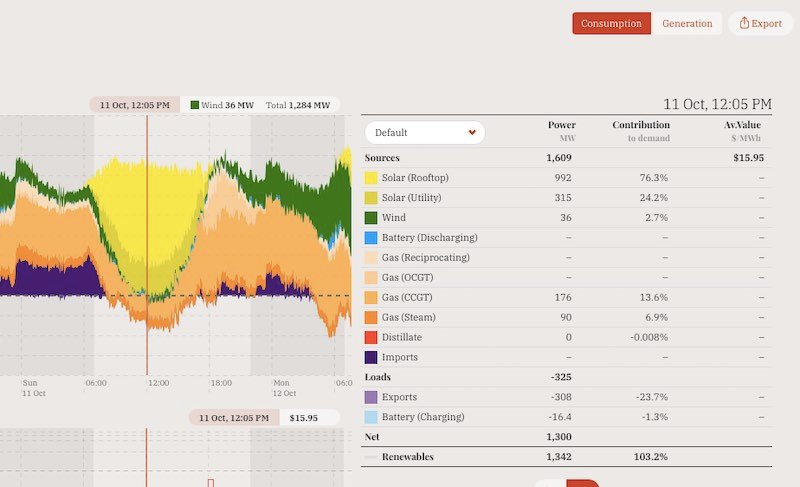The height and width of the screenshot is (487, 800).
Task: Click the Contribution to demand column header
Action: 640,131
